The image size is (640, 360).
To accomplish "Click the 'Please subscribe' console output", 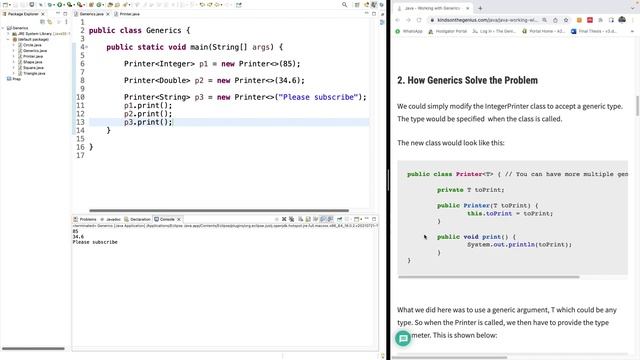I will (x=95, y=242).
